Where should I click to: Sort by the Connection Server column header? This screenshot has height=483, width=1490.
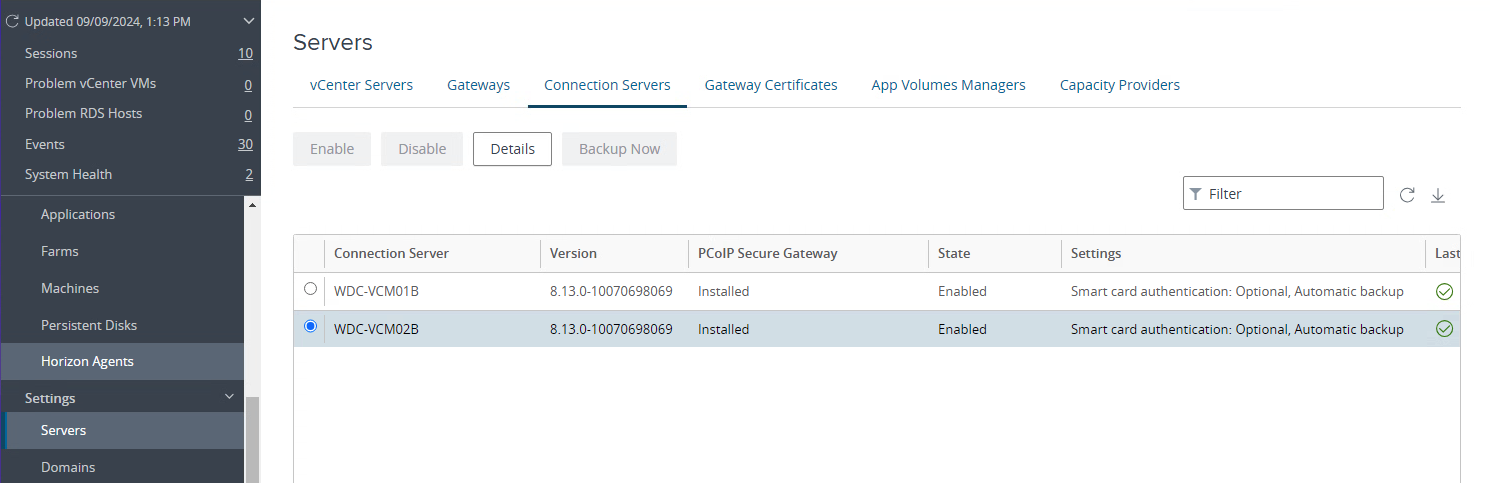(x=391, y=253)
